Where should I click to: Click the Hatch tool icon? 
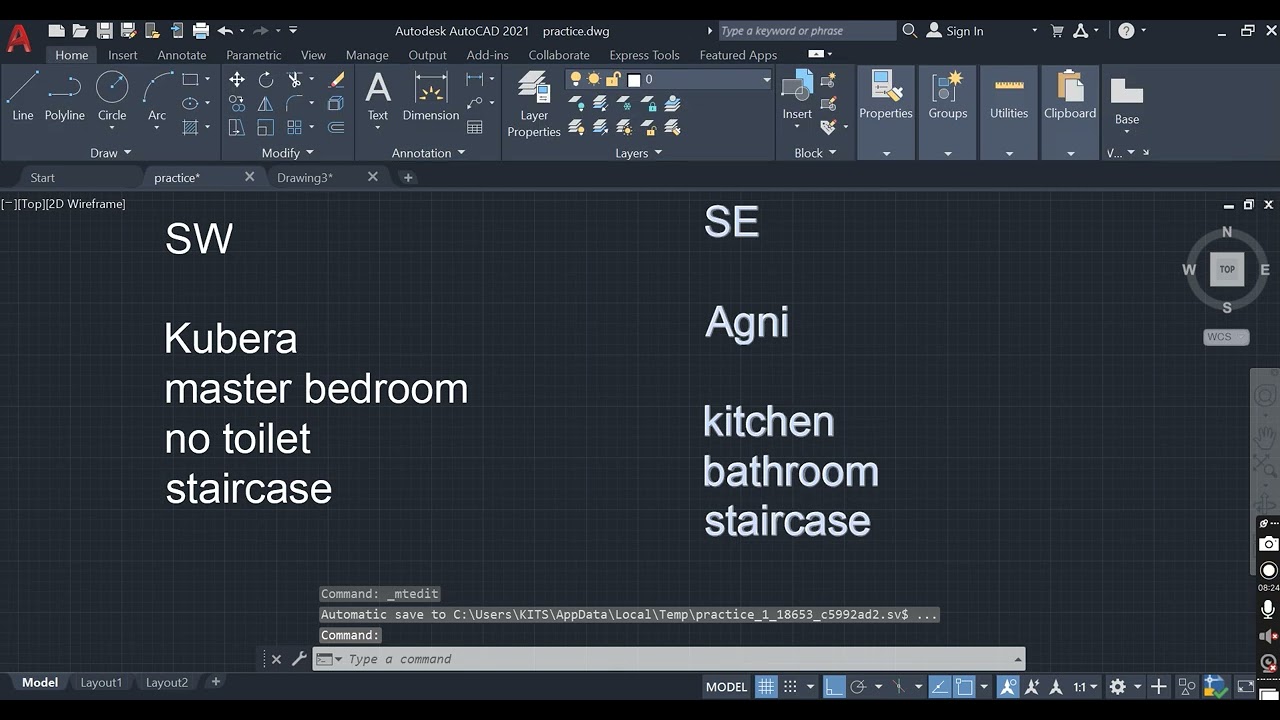tap(190, 127)
